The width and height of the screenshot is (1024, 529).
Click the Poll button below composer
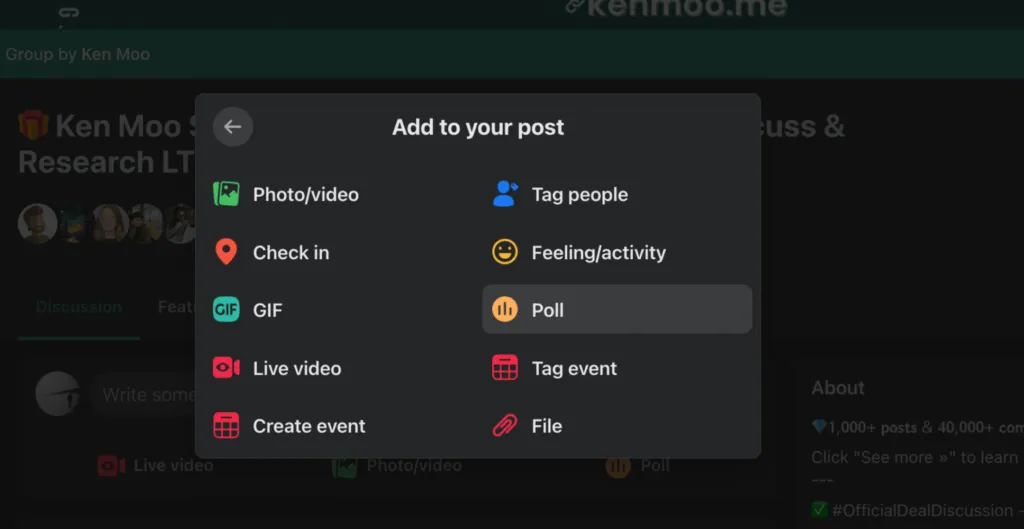tap(638, 465)
